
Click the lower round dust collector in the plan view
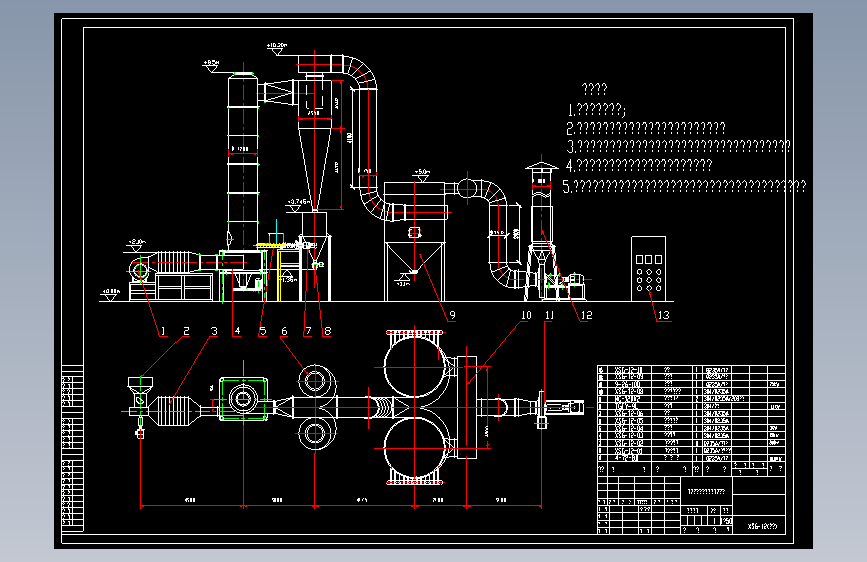414,448
